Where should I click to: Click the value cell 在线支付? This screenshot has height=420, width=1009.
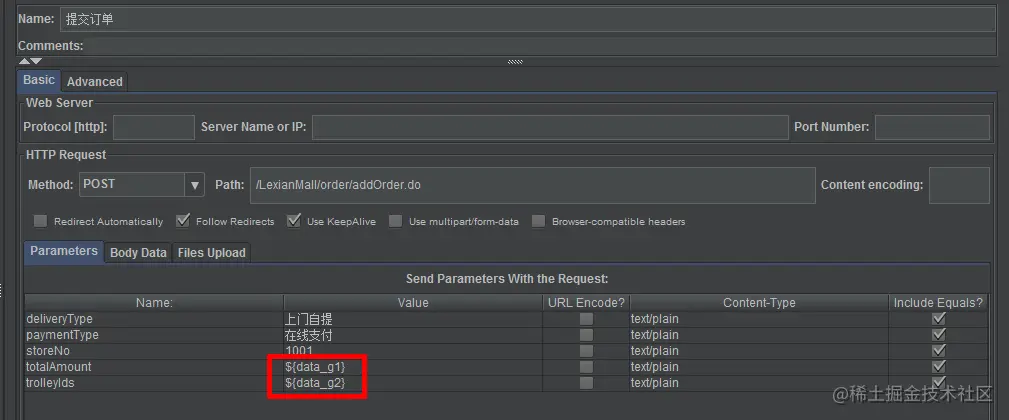point(413,335)
